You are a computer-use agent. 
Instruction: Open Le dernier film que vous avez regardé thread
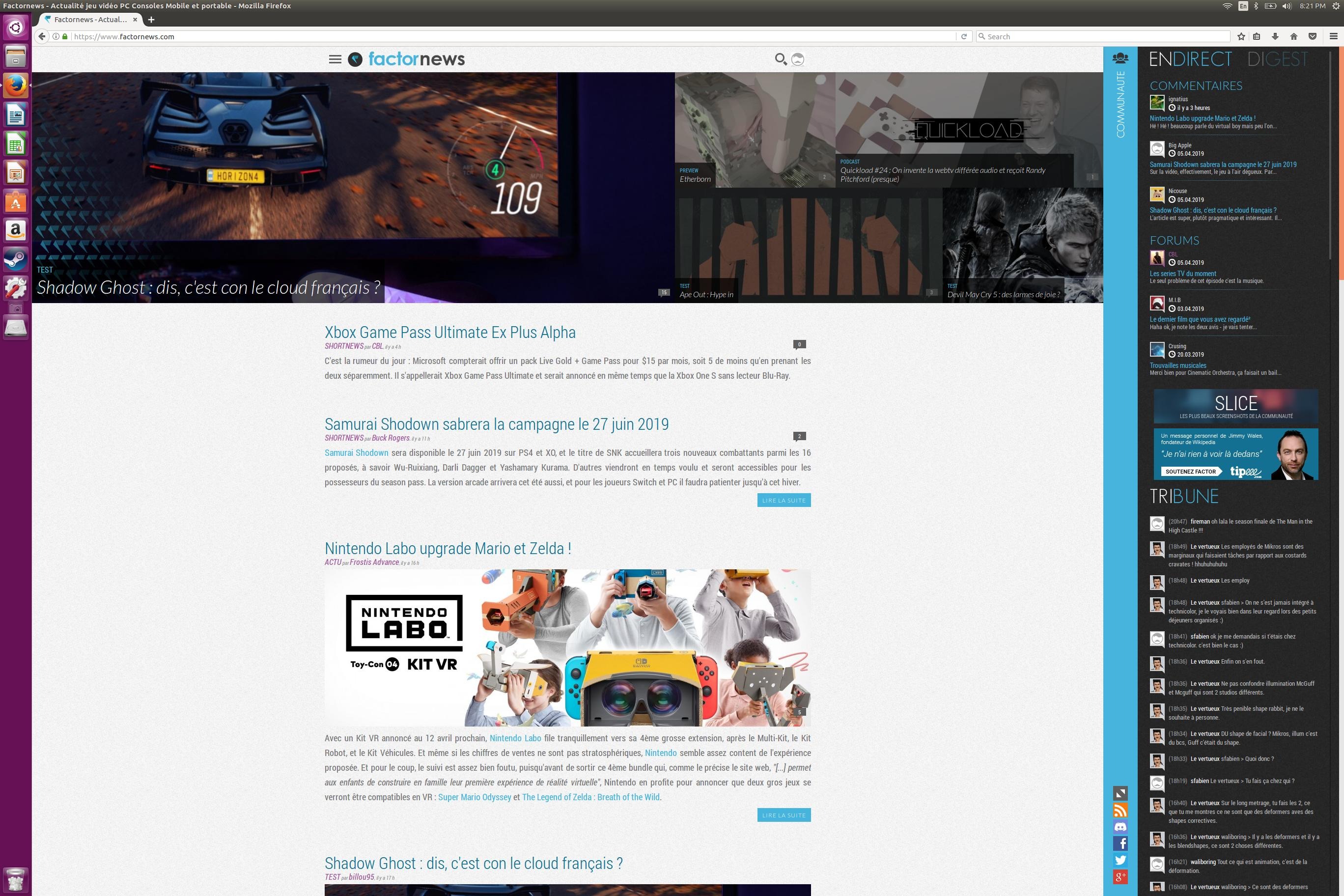pos(1200,319)
